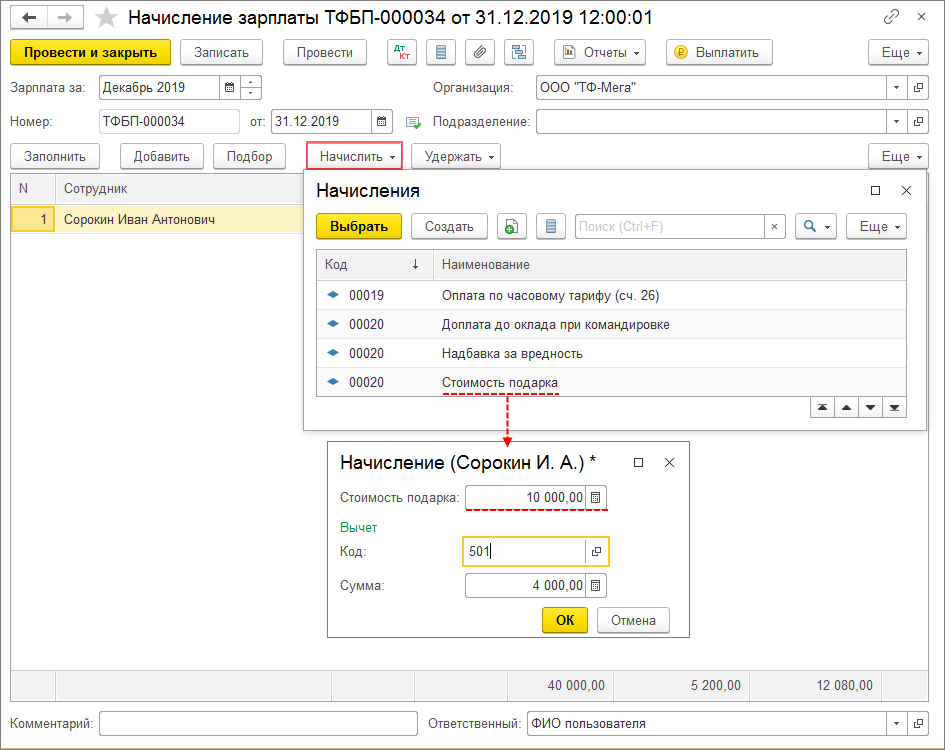Screen dimensions: 945x750
Task: Click the Дт/Кт postings icon
Action: pyautogui.click(x=401, y=52)
